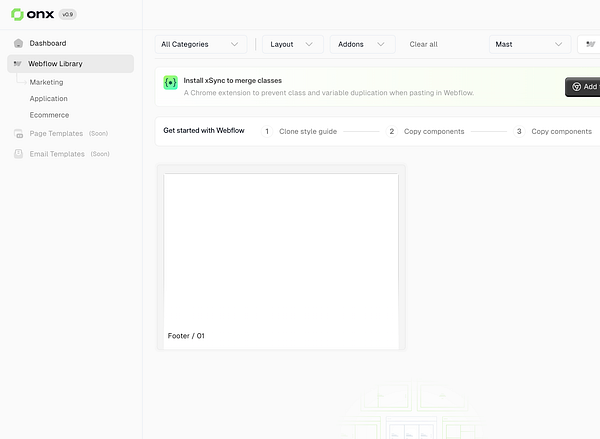Click the Chrome icon on Add button
The width and height of the screenshot is (600, 439).
point(576,87)
